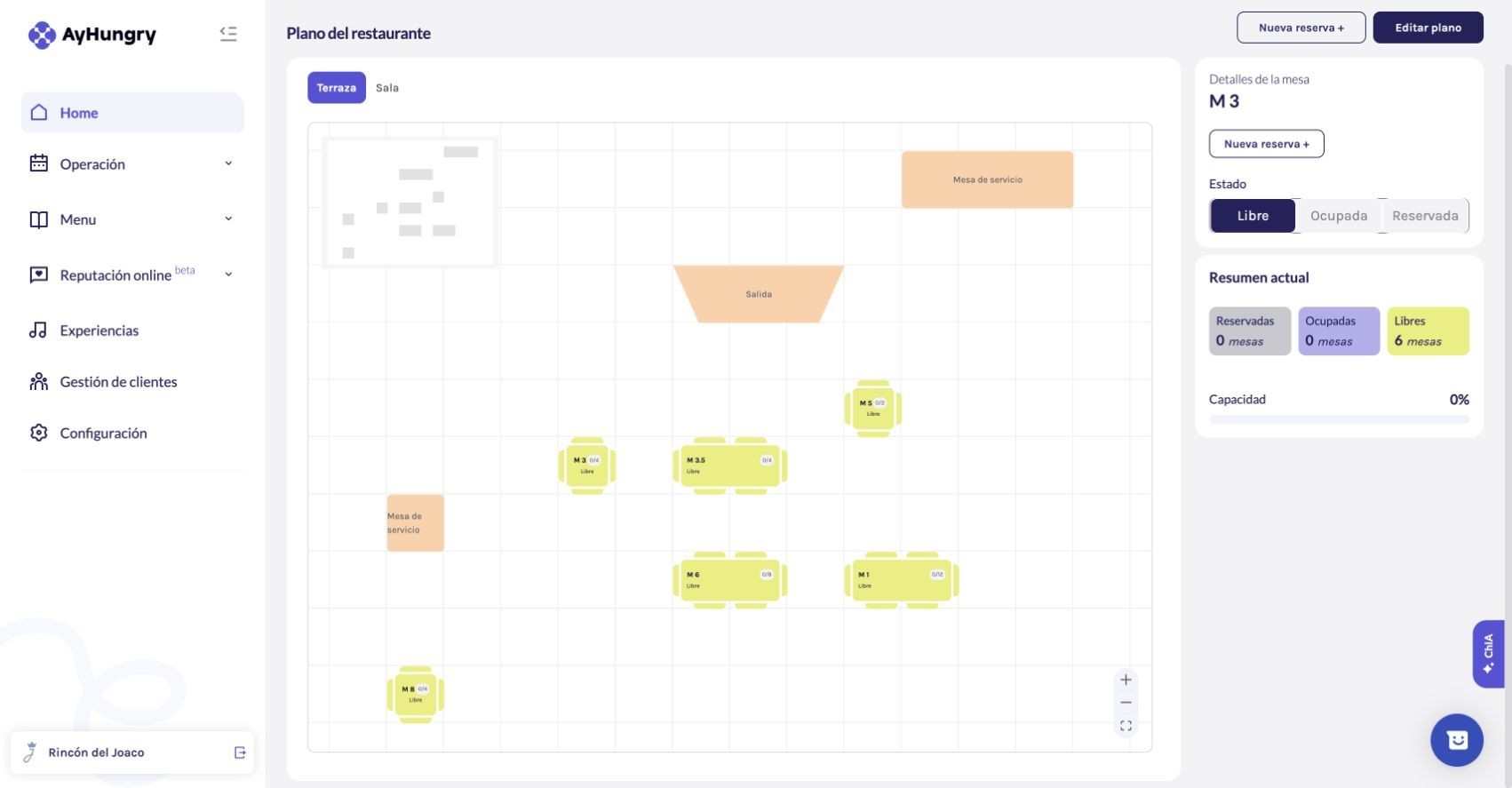Set table status to Ocupada
The height and width of the screenshot is (788, 1512).
pos(1339,216)
